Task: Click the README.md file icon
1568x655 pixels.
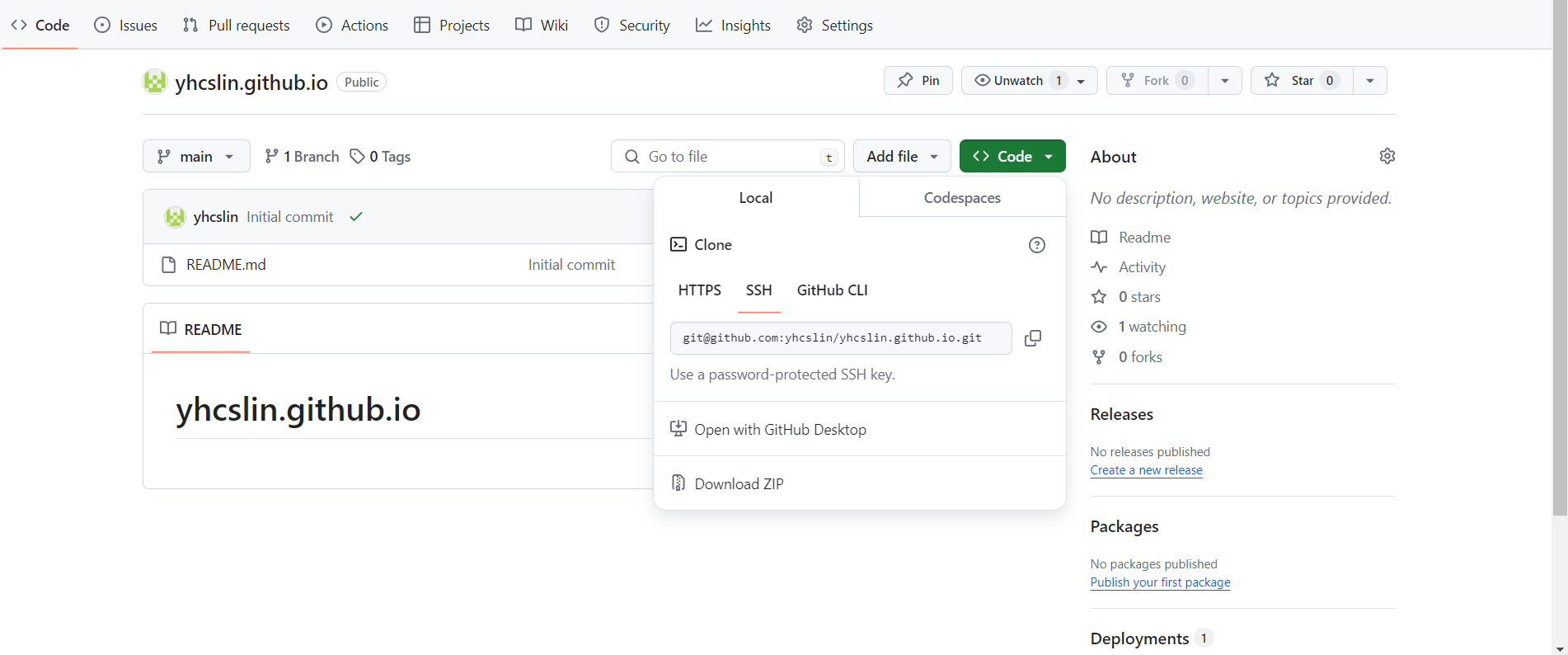Action: 169,265
